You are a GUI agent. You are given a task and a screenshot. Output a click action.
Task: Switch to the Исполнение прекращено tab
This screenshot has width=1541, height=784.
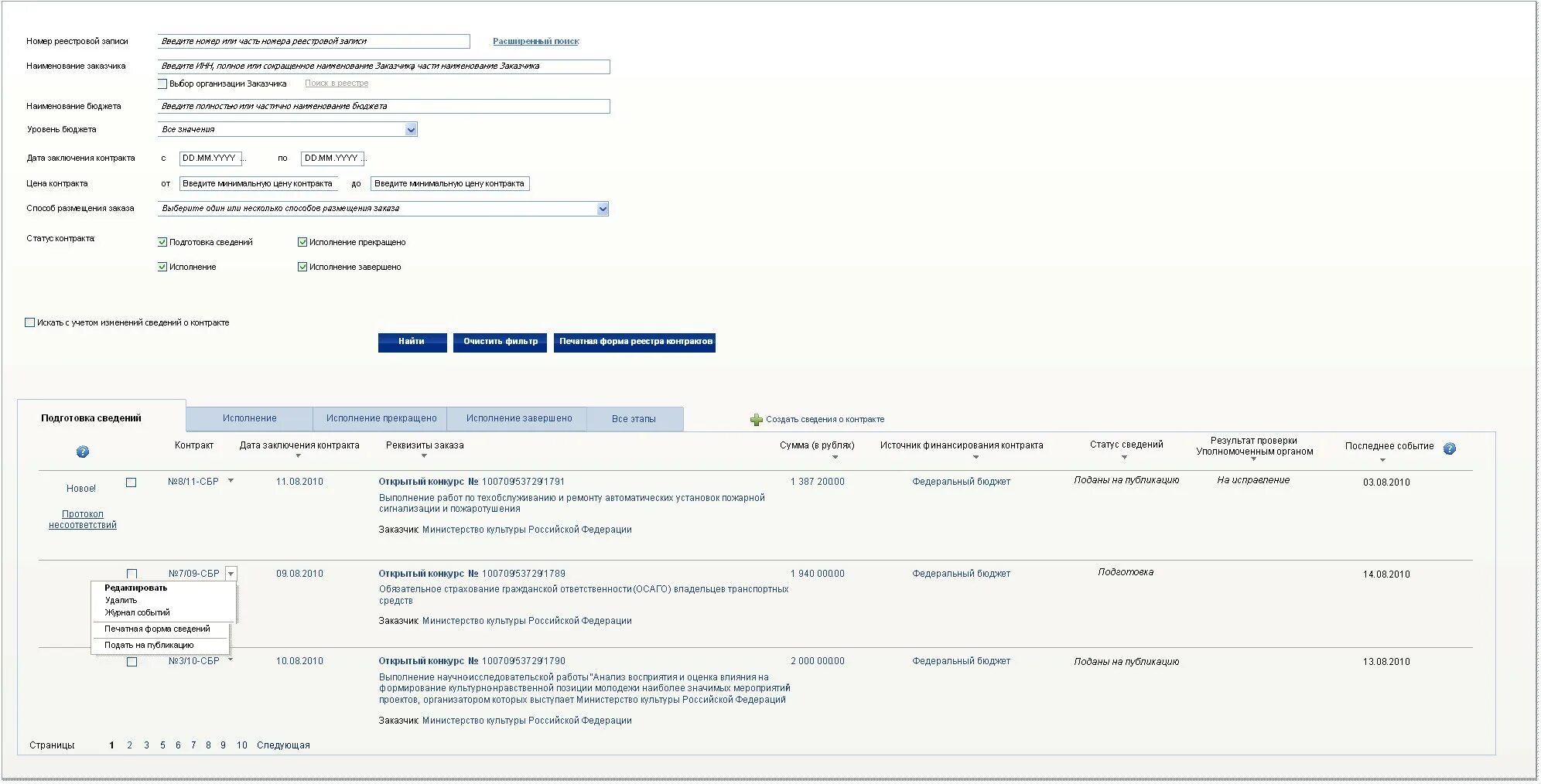(381, 418)
